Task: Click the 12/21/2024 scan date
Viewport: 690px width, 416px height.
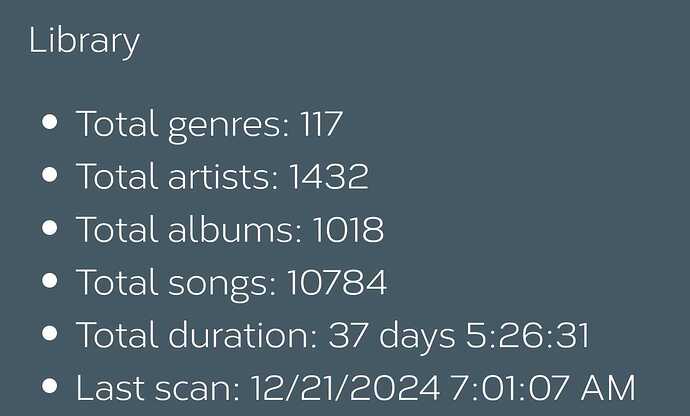Action: [x=345, y=387]
